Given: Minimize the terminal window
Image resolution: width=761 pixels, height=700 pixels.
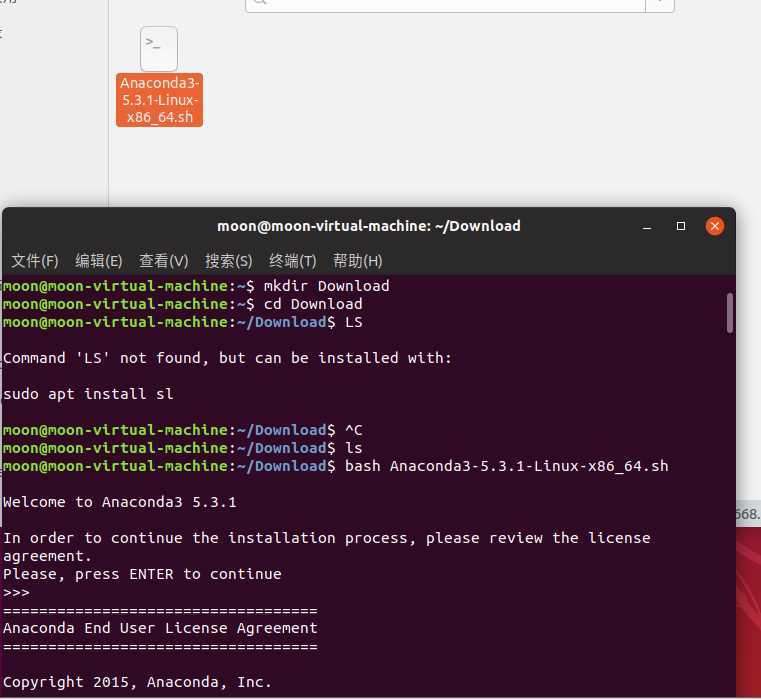Looking at the screenshot, I should [647, 227].
